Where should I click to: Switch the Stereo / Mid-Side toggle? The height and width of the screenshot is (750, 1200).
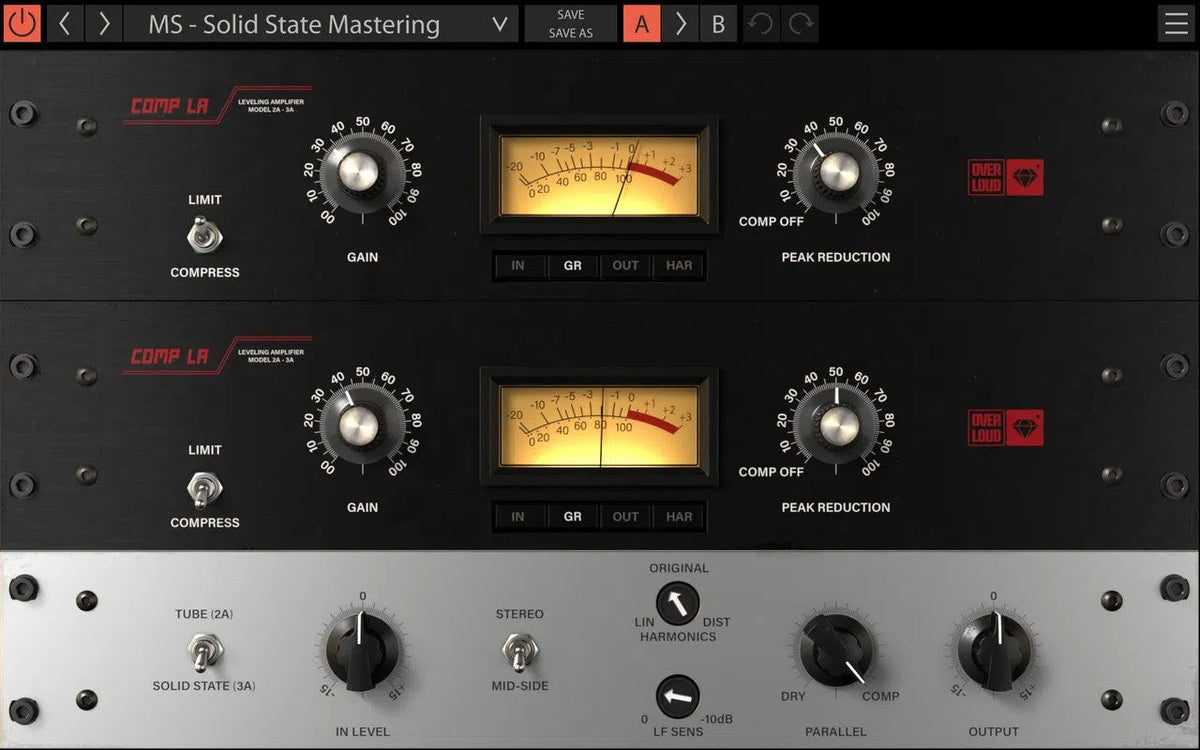[x=516, y=652]
